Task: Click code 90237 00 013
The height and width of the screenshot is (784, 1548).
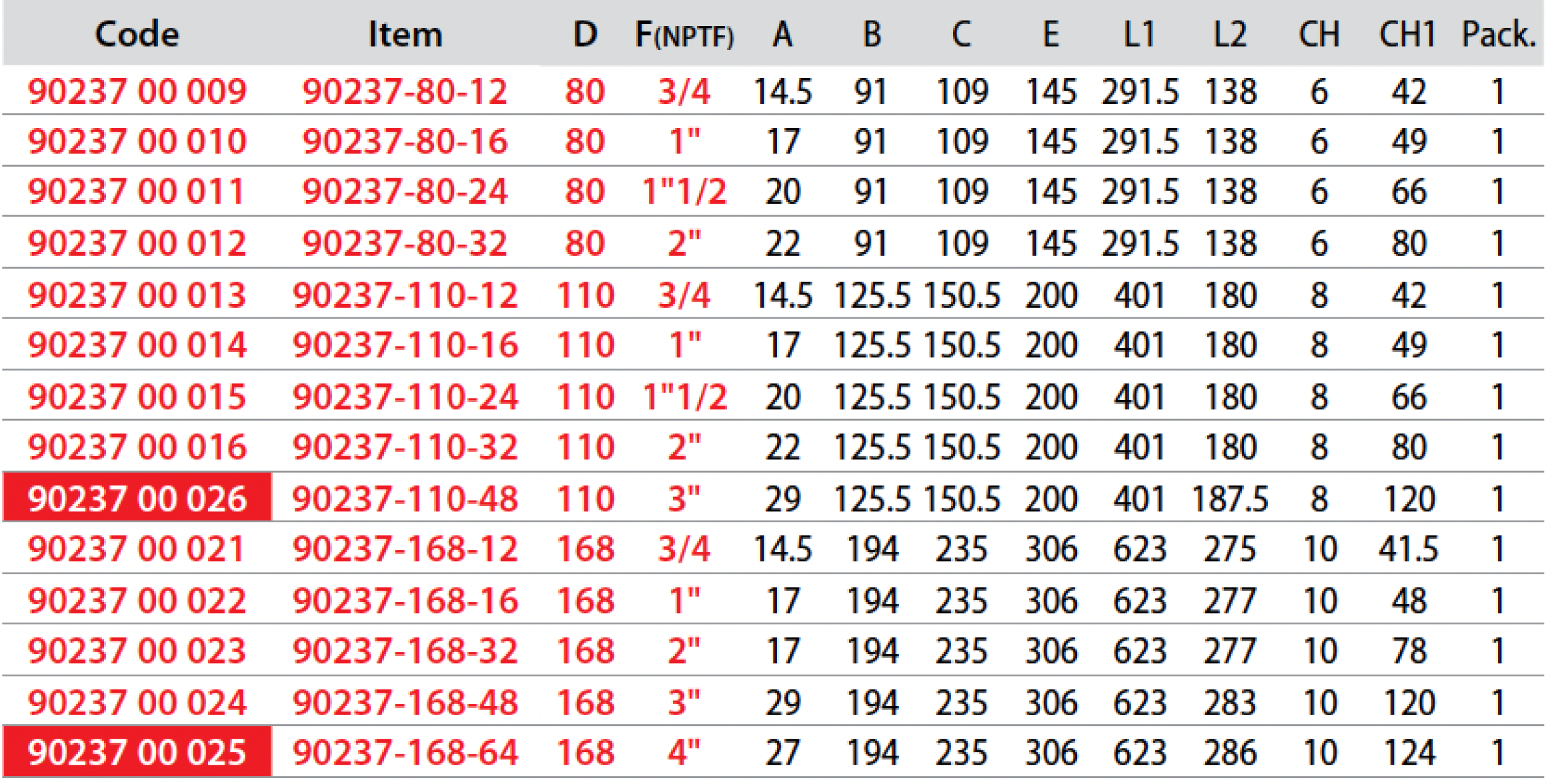Action: (x=137, y=295)
